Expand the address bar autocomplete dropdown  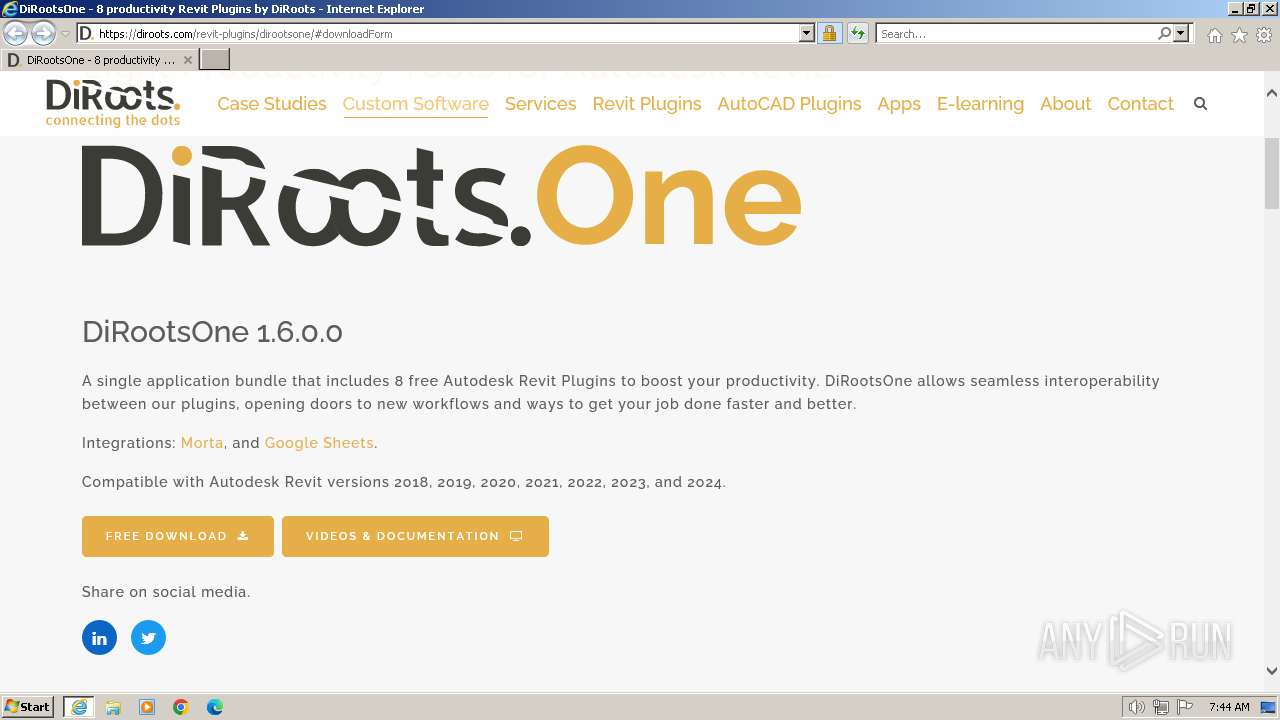[x=807, y=33]
